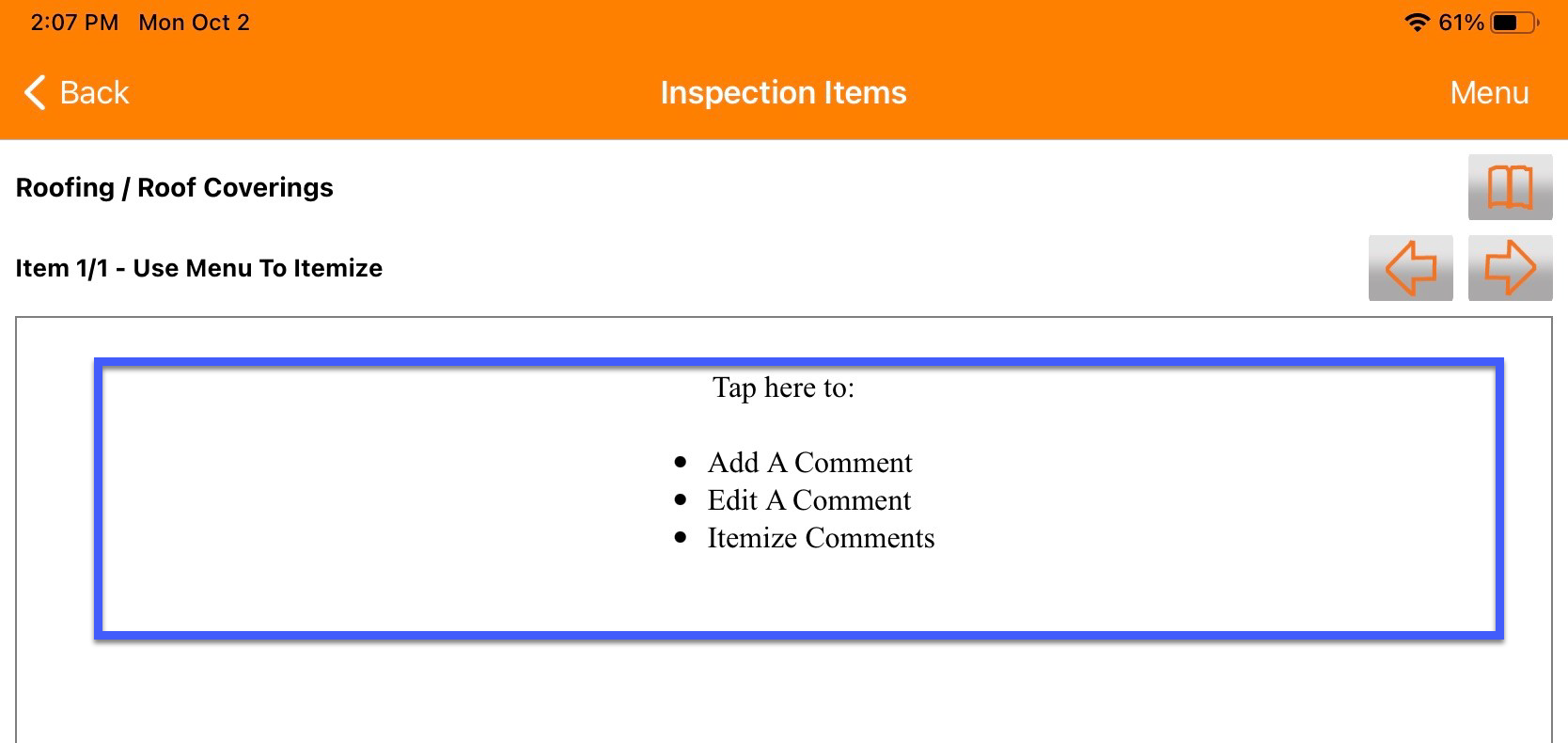
Task: Advance items using the orange forward arrow
Action: click(x=1512, y=268)
